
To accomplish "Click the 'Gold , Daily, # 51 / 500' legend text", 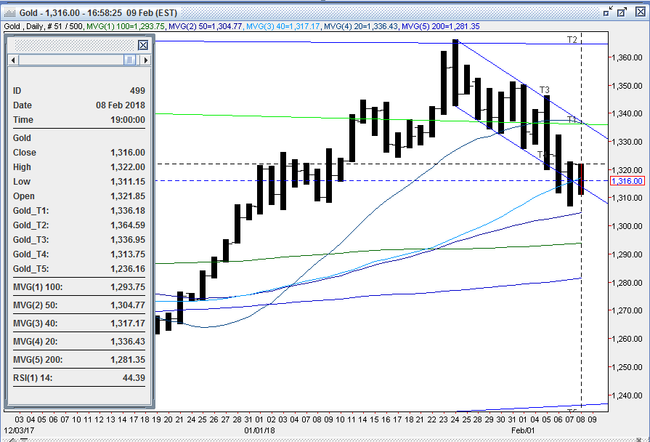I will 44,27.
